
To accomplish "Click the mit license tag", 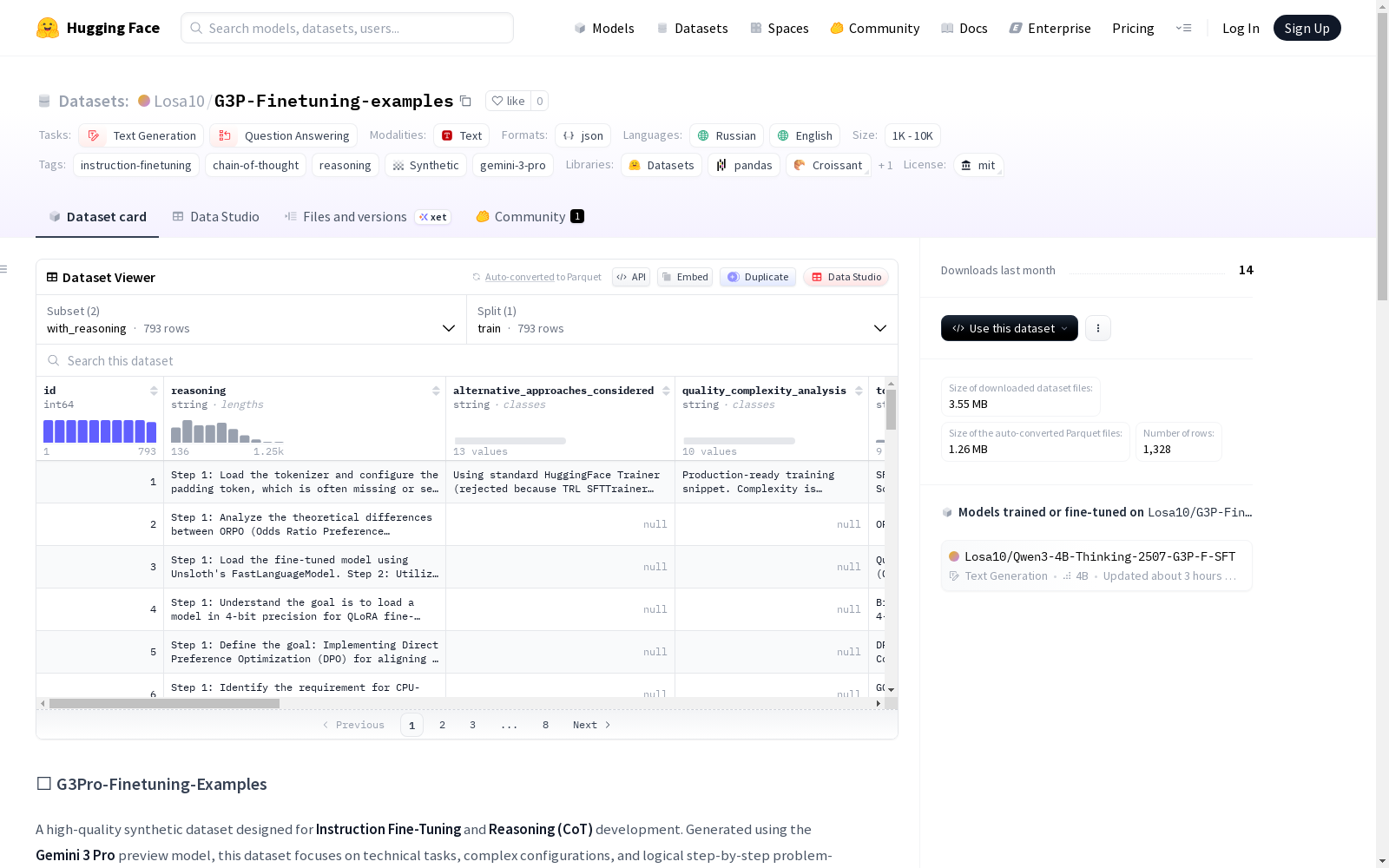I will click(x=978, y=165).
